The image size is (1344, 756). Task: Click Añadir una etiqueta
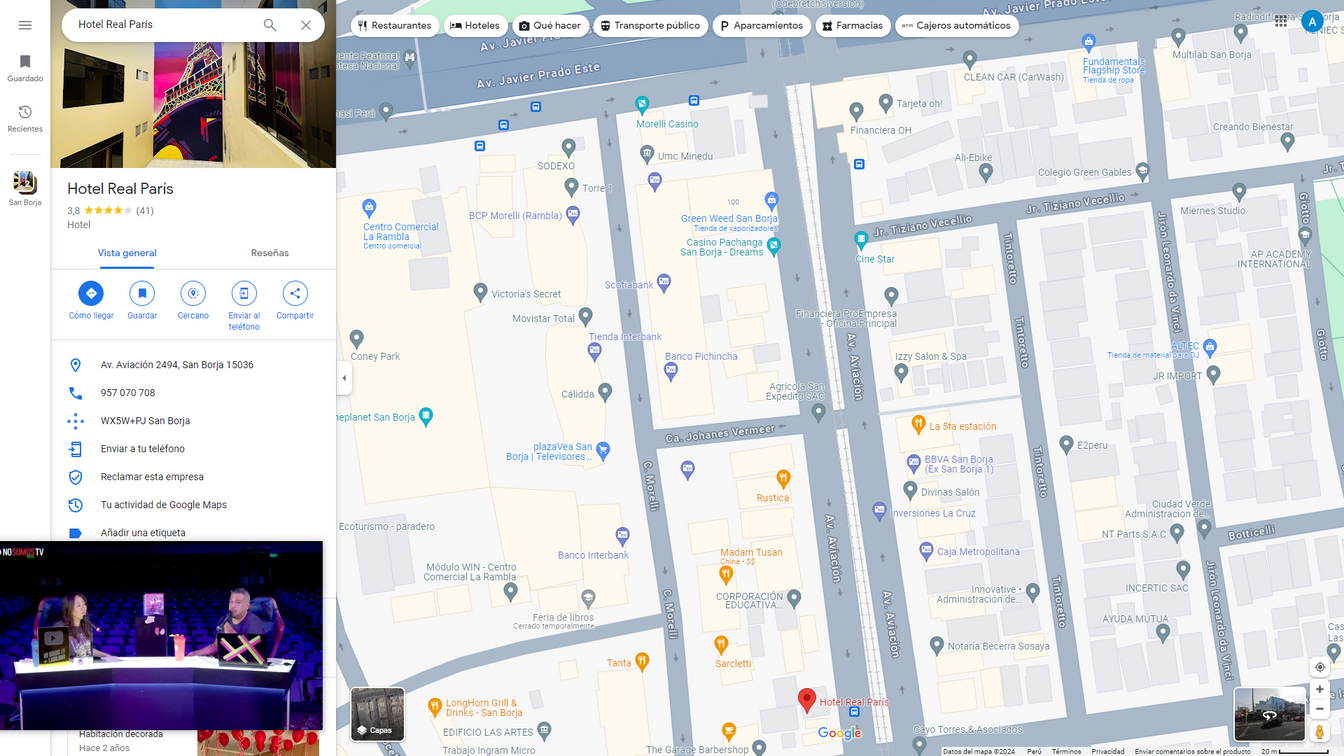coord(193,533)
